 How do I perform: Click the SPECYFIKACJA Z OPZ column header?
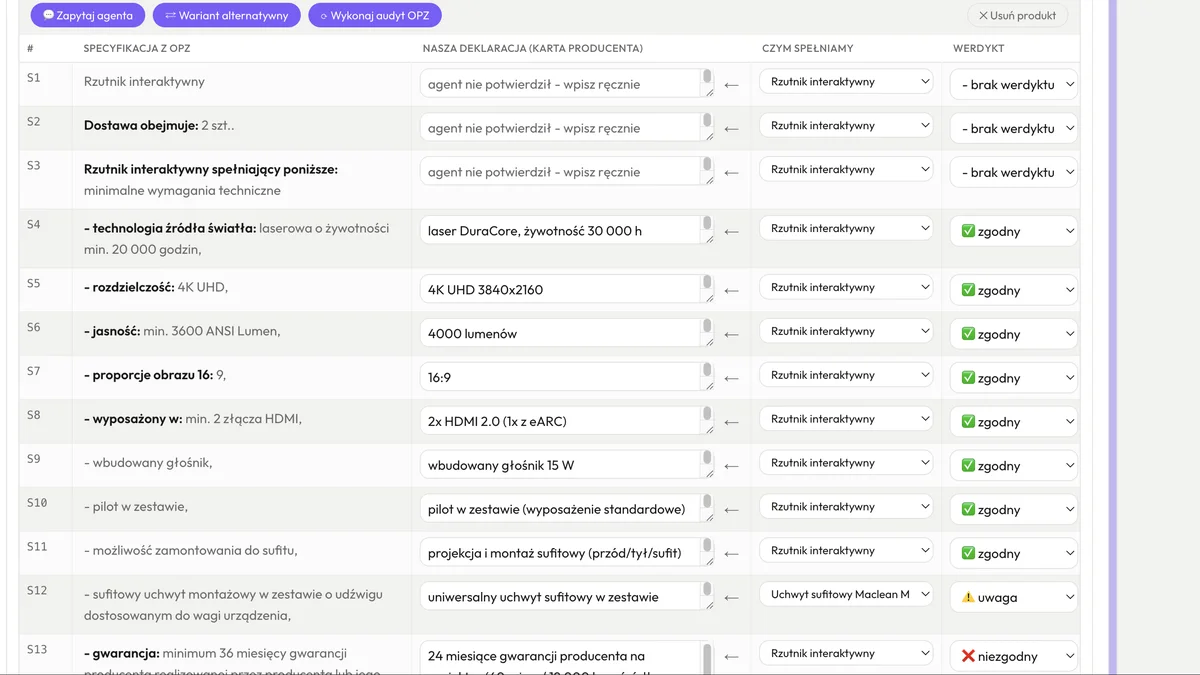[x=137, y=48]
